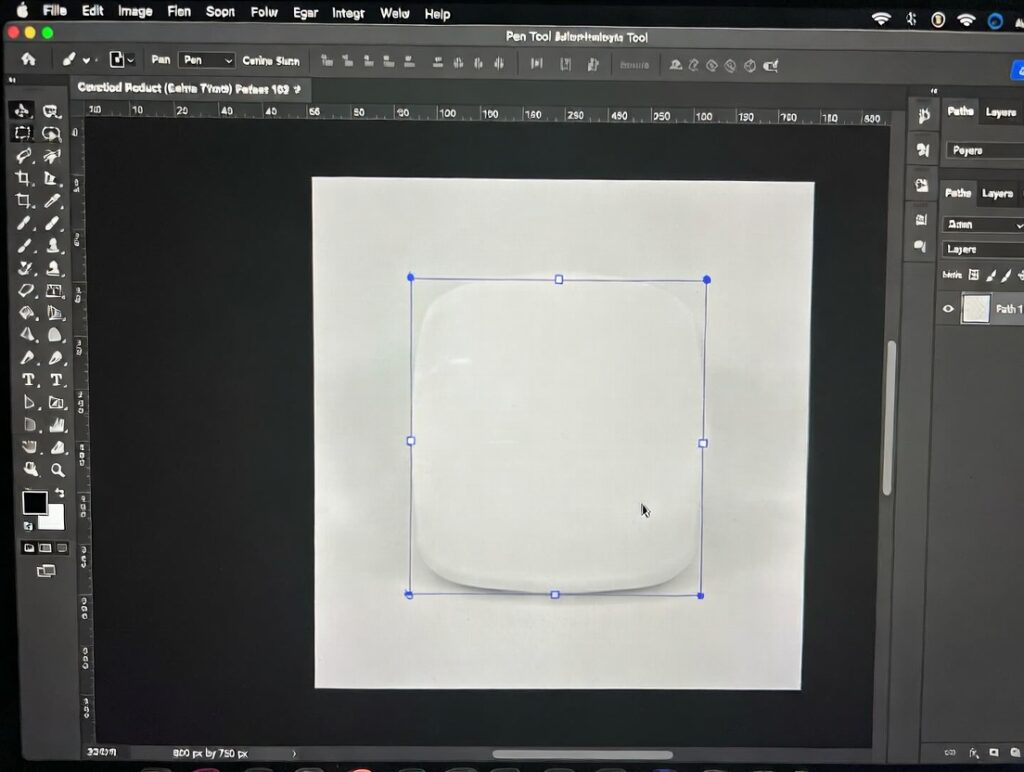This screenshot has height=772, width=1024.
Task: Select the Move tool in the toolbar
Action: tap(22, 110)
